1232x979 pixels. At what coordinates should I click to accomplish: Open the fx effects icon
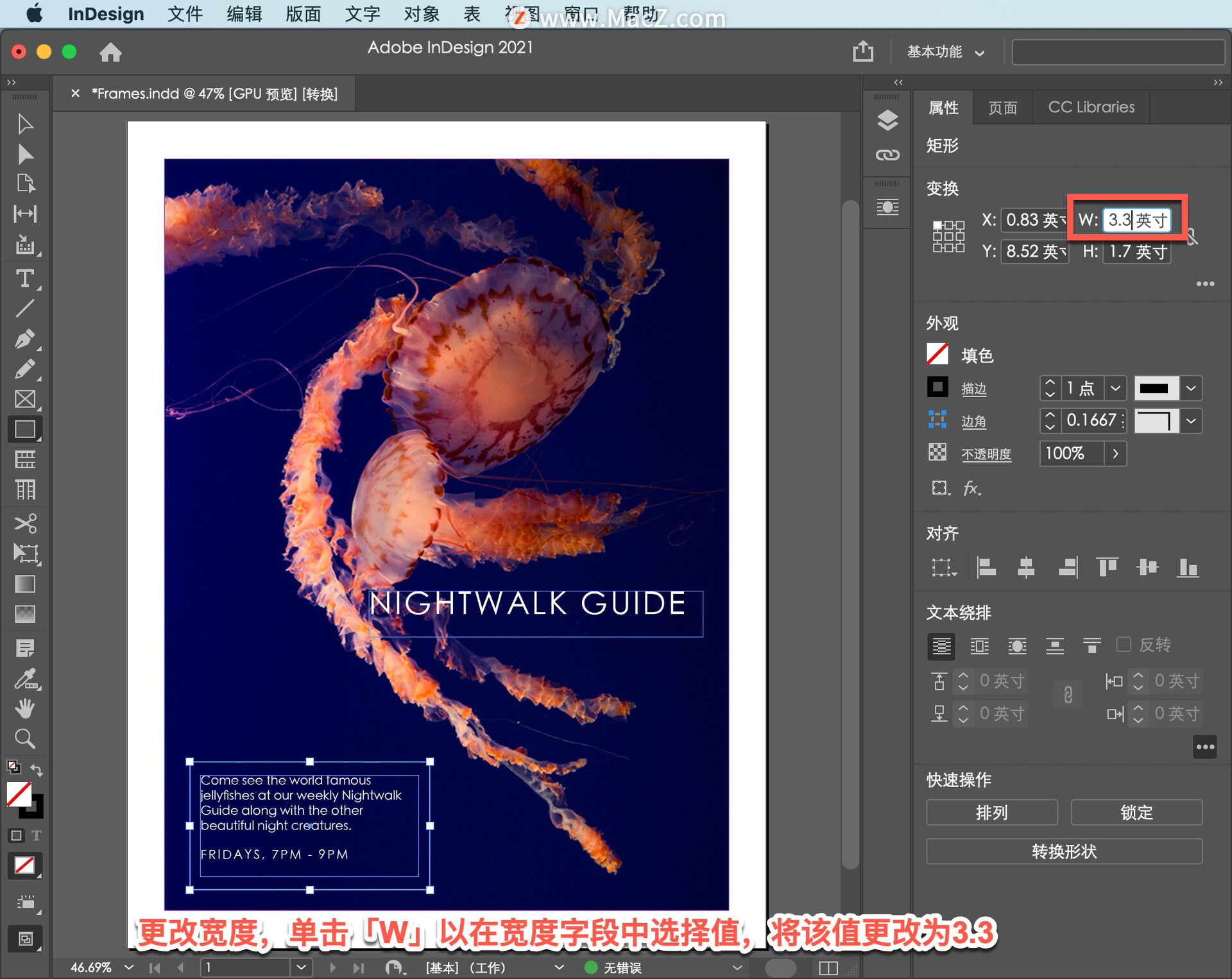[971, 488]
